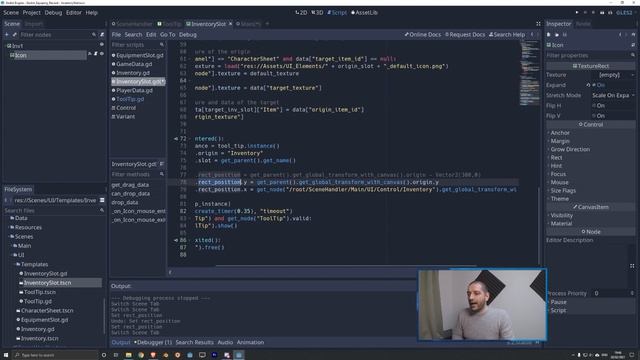The height and width of the screenshot is (360, 640).
Task: Click the Request Docs button
Action: point(465,35)
